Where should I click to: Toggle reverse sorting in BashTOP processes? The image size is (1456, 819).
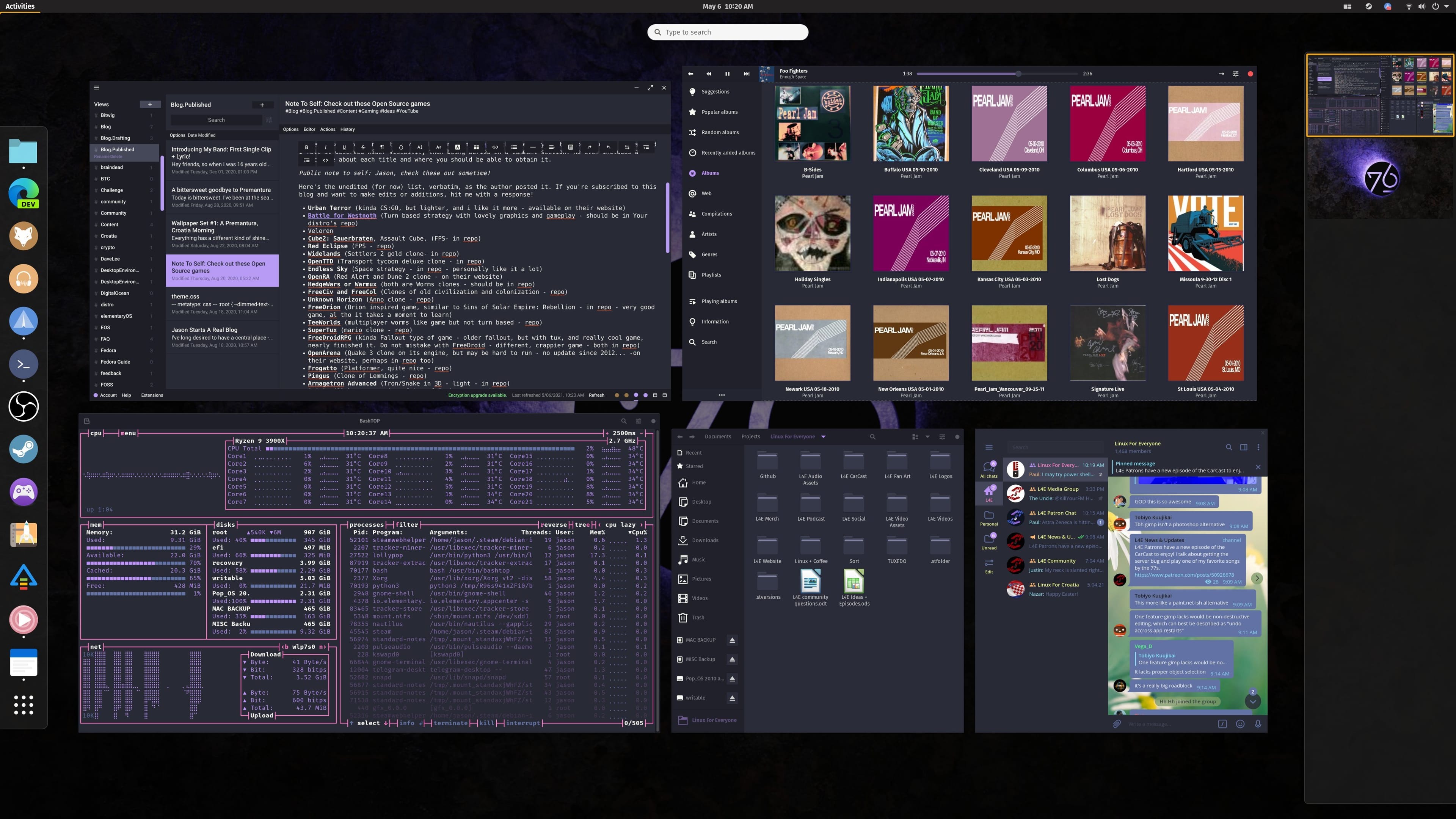pyautogui.click(x=553, y=524)
